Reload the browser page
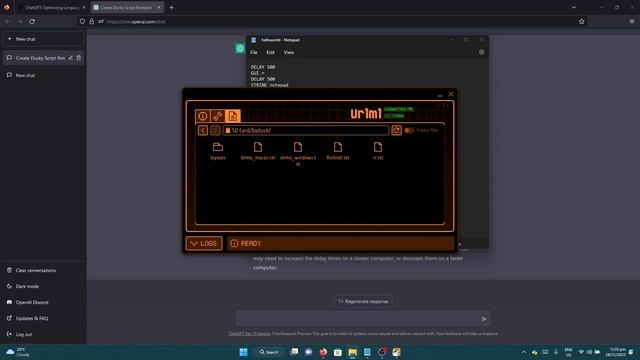640x360 pixels. (x=32, y=21)
